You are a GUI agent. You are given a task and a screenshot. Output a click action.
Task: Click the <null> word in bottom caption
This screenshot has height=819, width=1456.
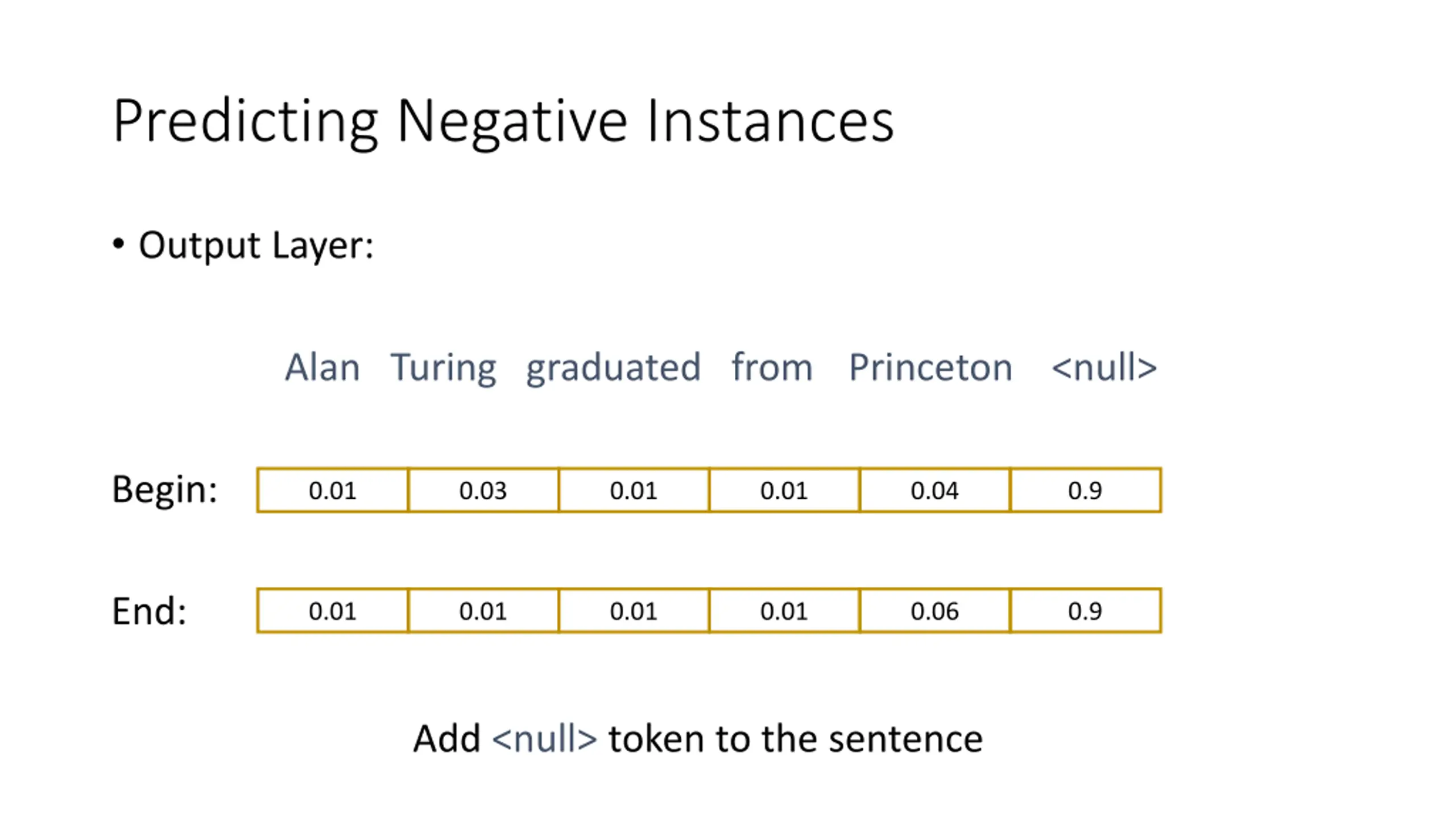pyautogui.click(x=544, y=739)
